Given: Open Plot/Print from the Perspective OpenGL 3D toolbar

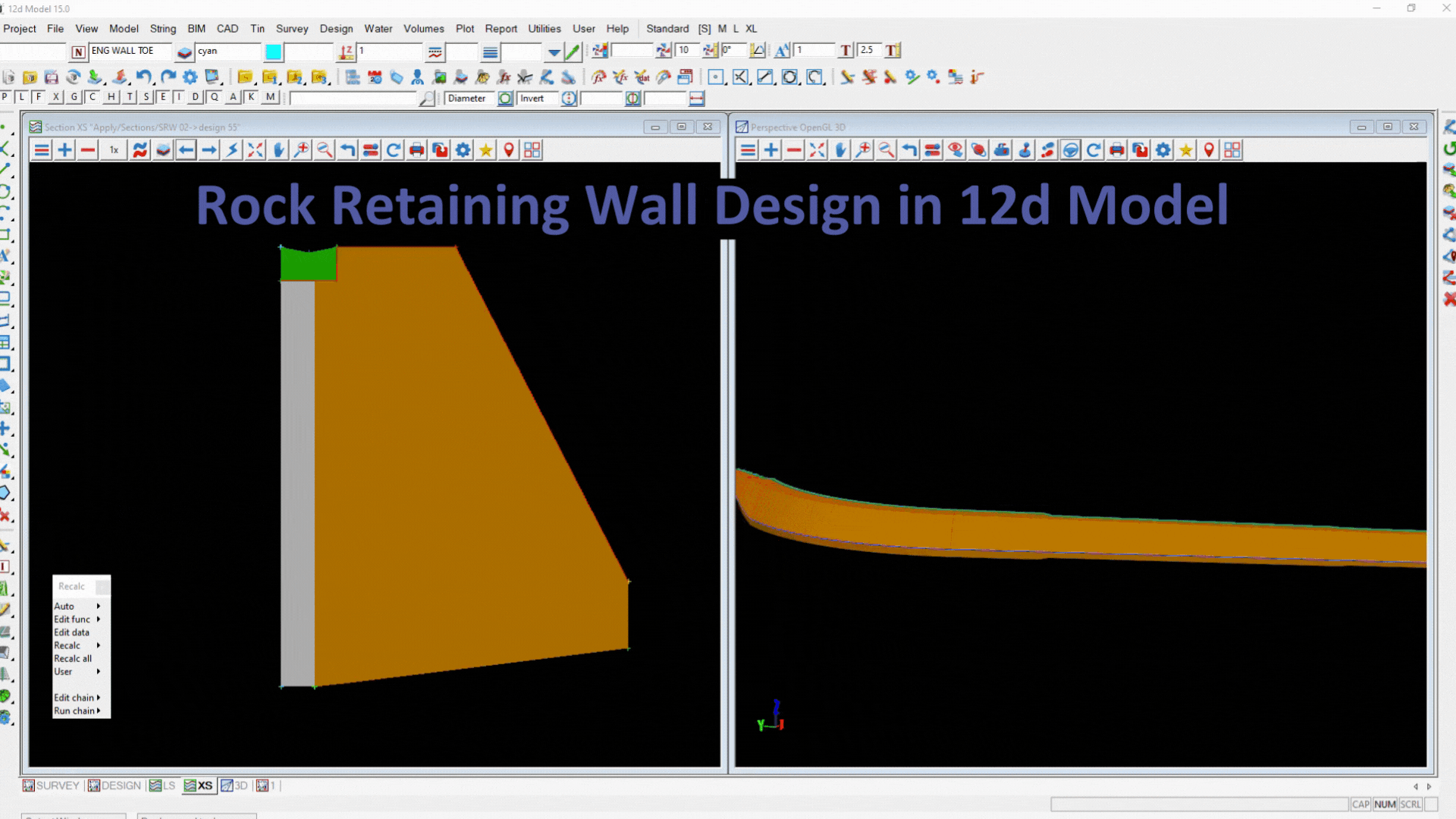Looking at the screenshot, I should 1116,149.
